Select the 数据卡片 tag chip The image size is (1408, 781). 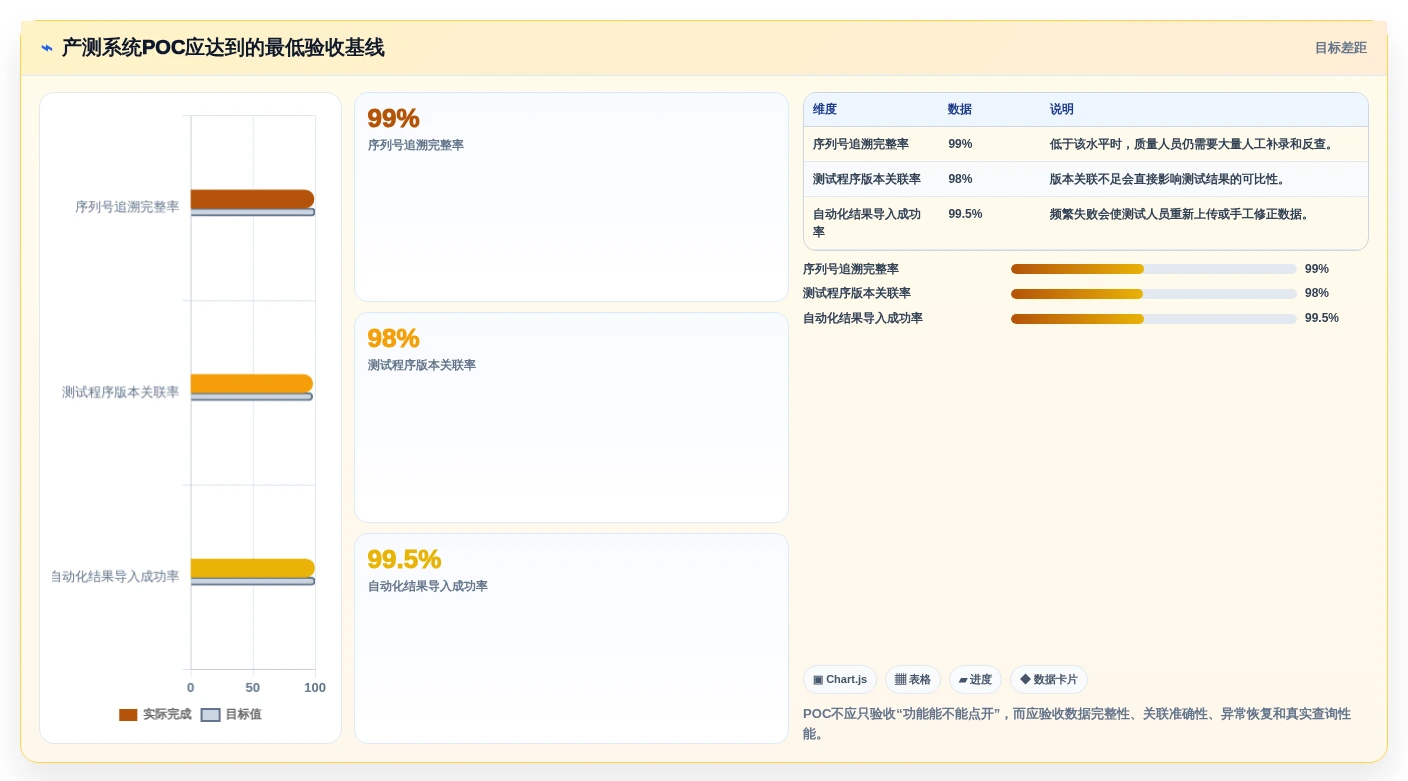coord(1048,680)
